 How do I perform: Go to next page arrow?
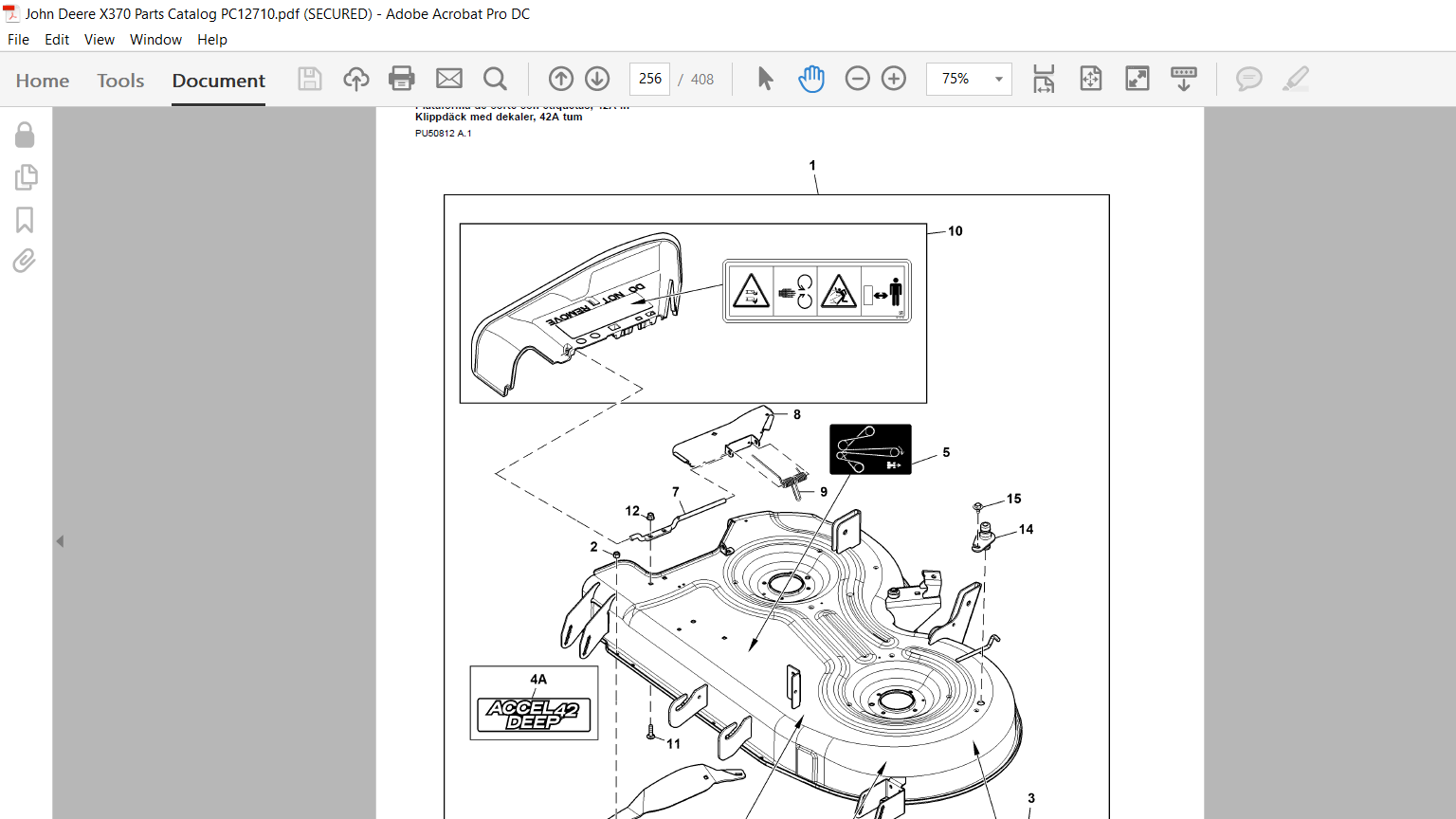pos(597,79)
